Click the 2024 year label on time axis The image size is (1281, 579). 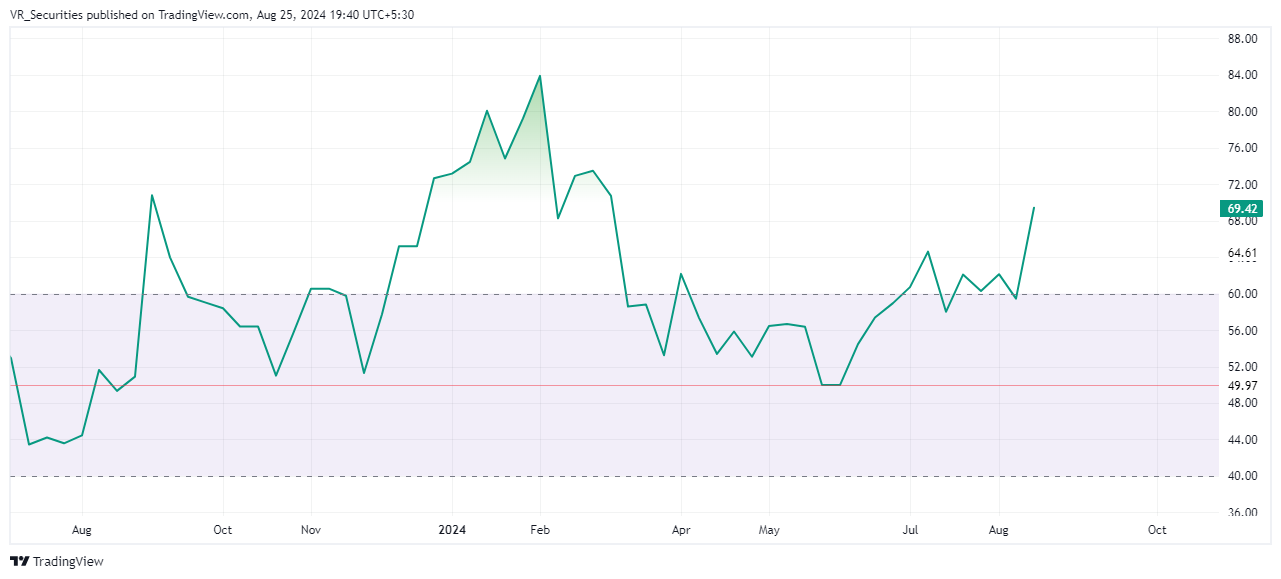(452, 530)
